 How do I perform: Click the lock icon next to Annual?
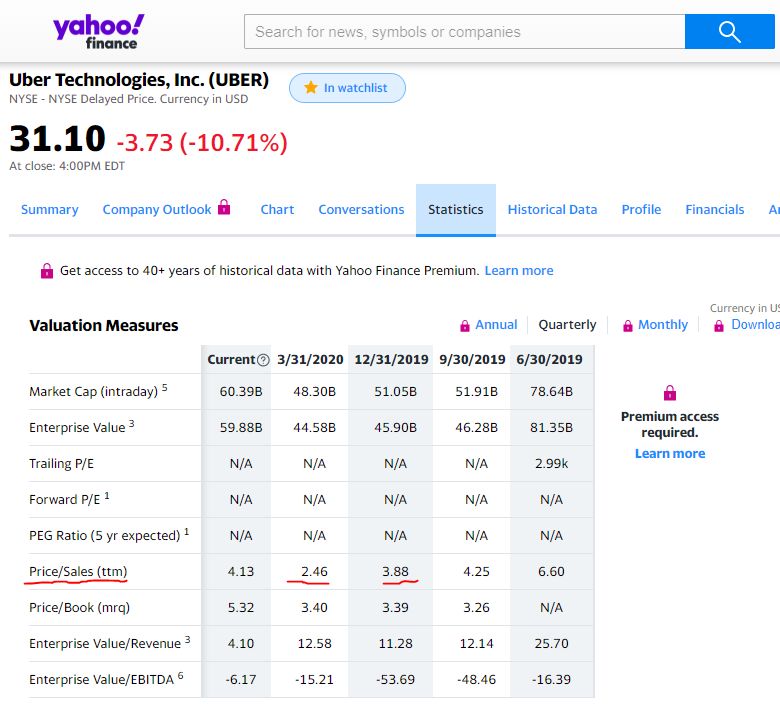click(465, 326)
